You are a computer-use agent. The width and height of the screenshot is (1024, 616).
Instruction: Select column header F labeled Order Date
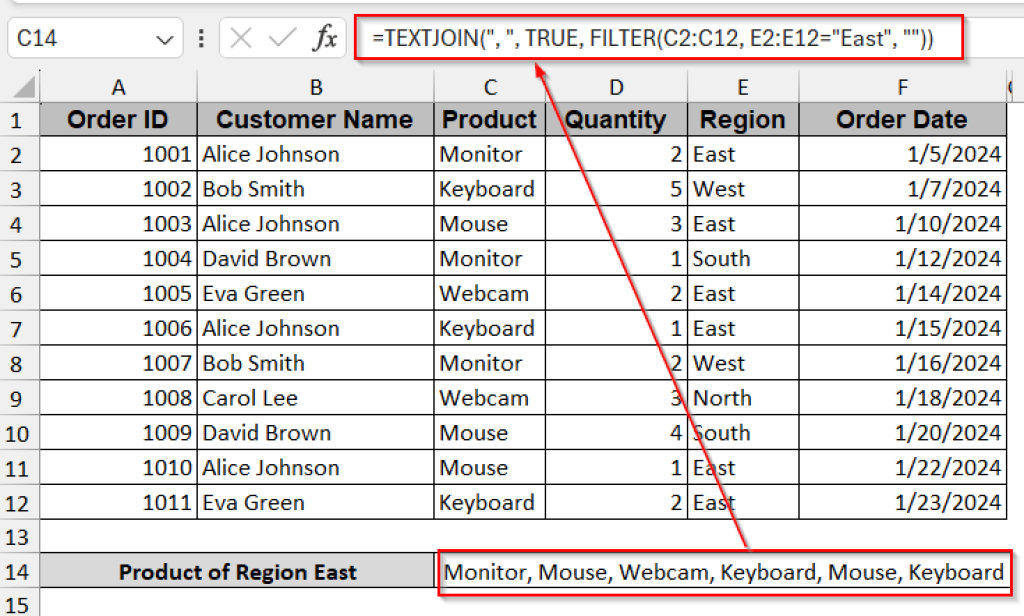901,88
